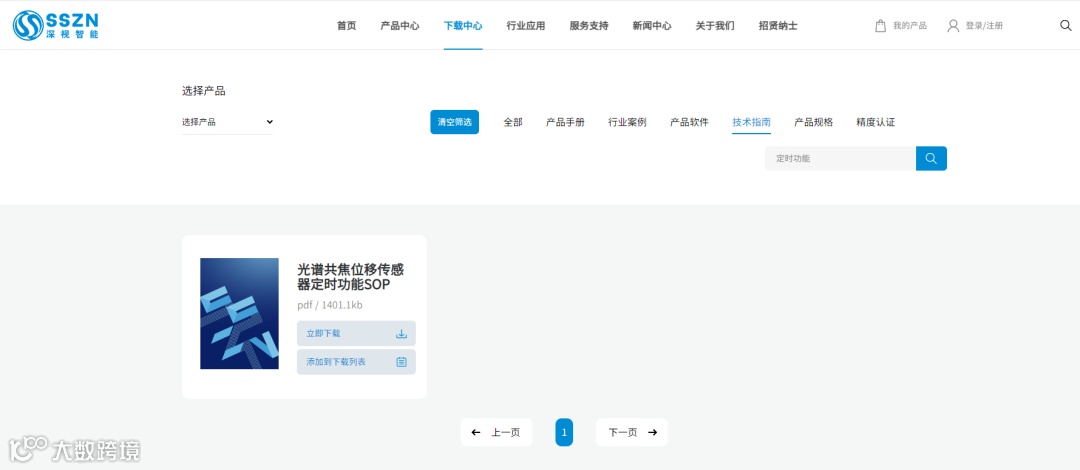1080x470 pixels.
Task: Click the SSZN logo
Action: [x=56, y=25]
